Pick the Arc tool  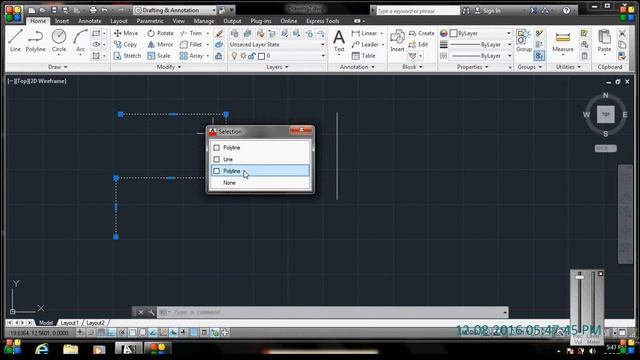(x=80, y=41)
